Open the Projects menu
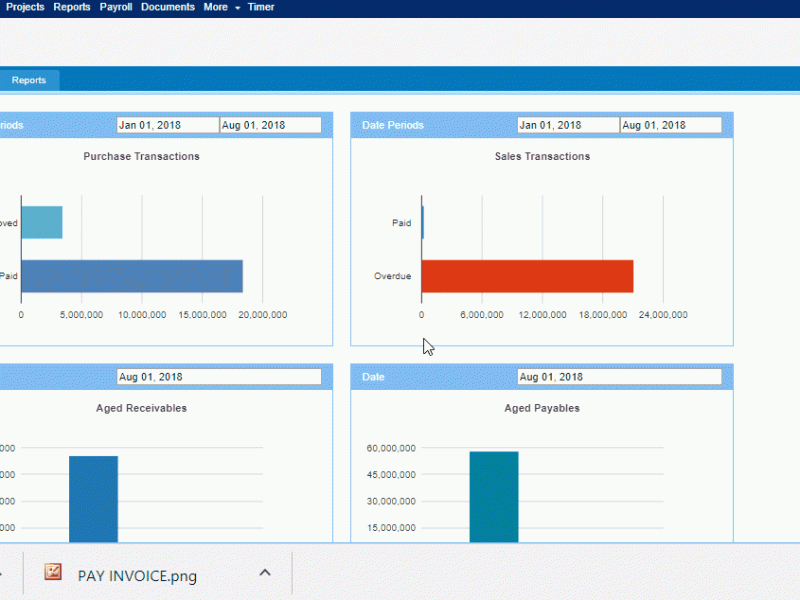Screen dimensions: 800x600 pos(25,7)
